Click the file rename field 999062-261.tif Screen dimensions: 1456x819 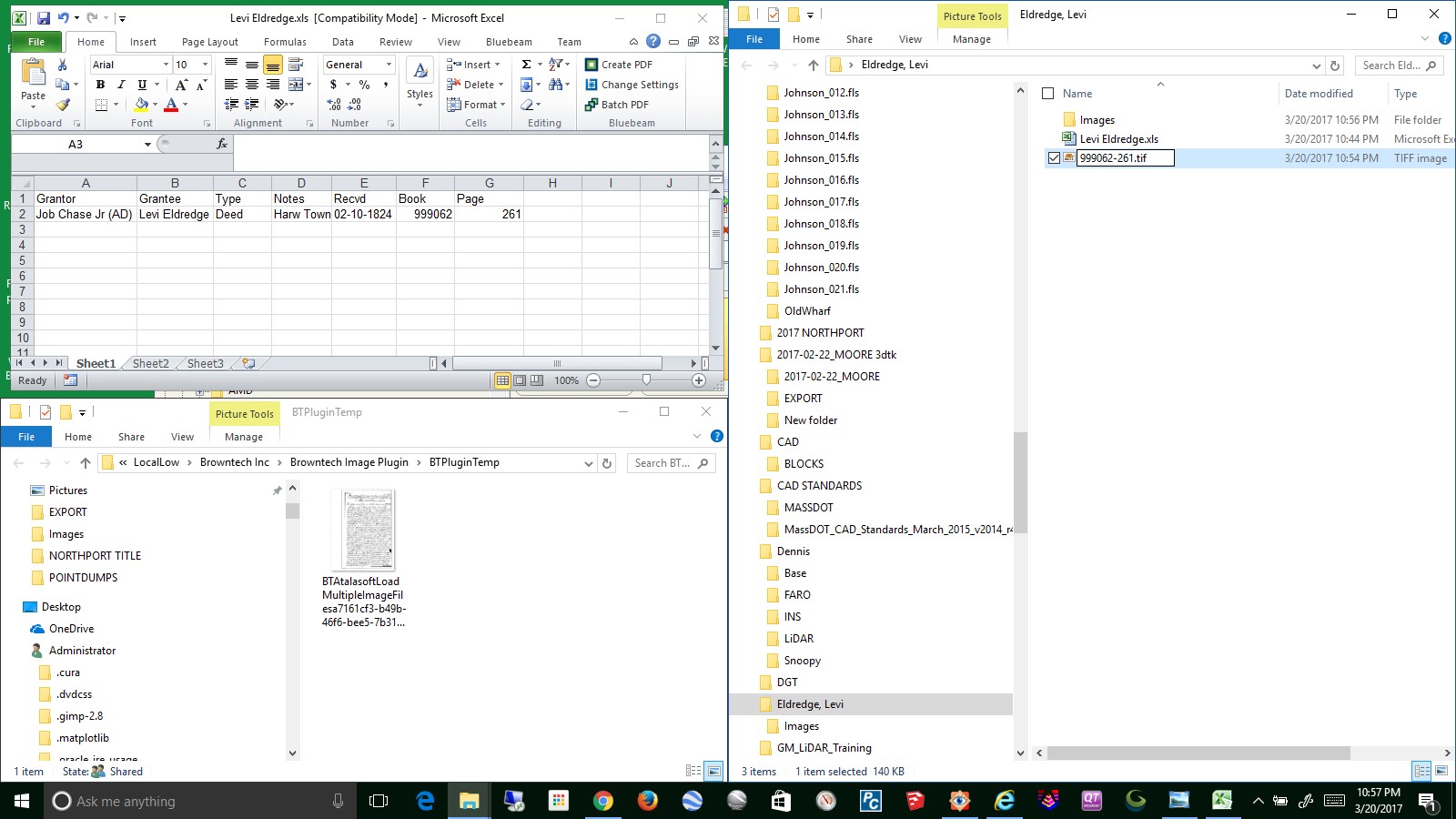pyautogui.click(x=1126, y=158)
